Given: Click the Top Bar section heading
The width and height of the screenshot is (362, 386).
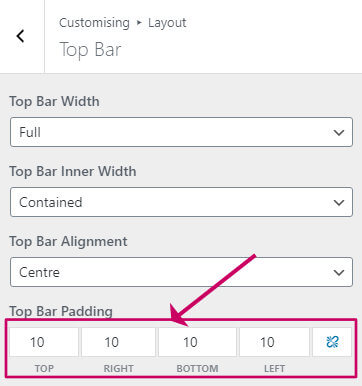Looking at the screenshot, I should (90, 50).
